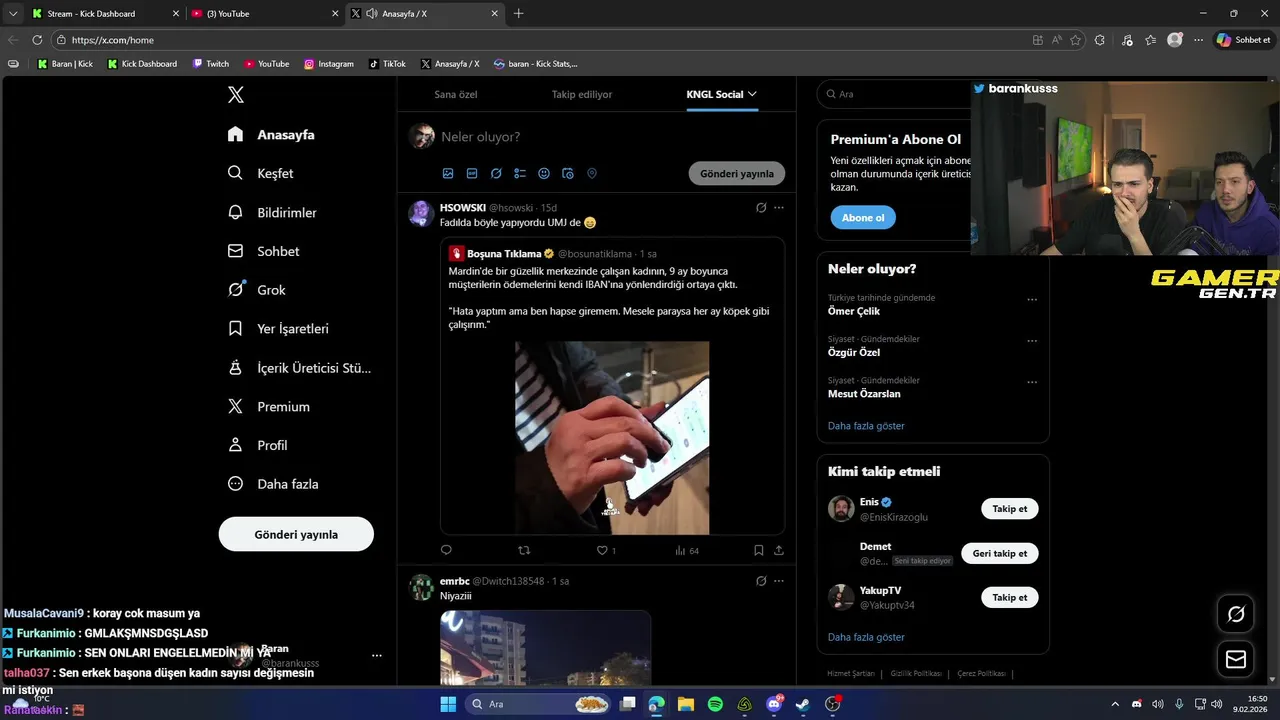Show more suggestions under Kimi takip etmeli

(866, 637)
